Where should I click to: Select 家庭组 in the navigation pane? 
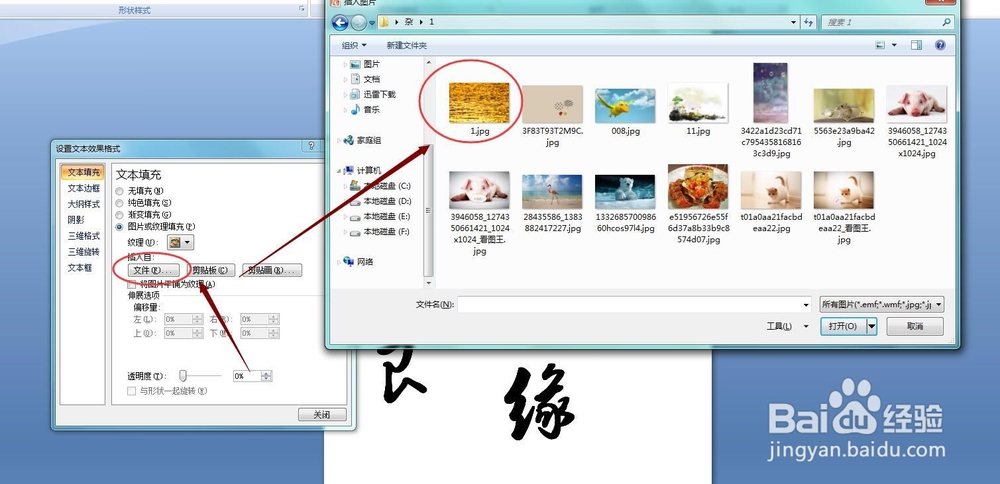pos(362,140)
